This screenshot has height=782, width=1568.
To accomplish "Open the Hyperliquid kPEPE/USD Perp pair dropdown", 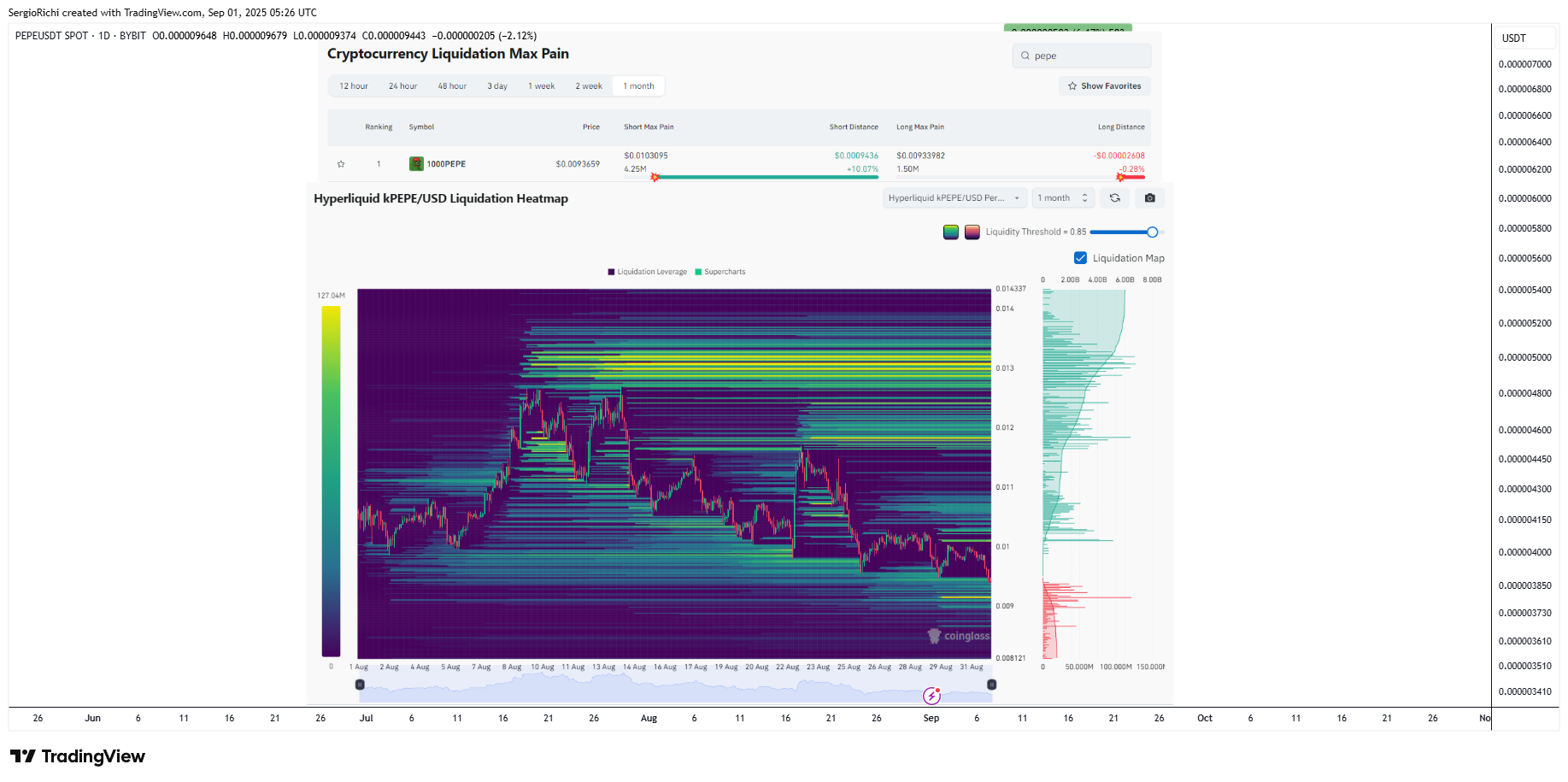I will 954,197.
